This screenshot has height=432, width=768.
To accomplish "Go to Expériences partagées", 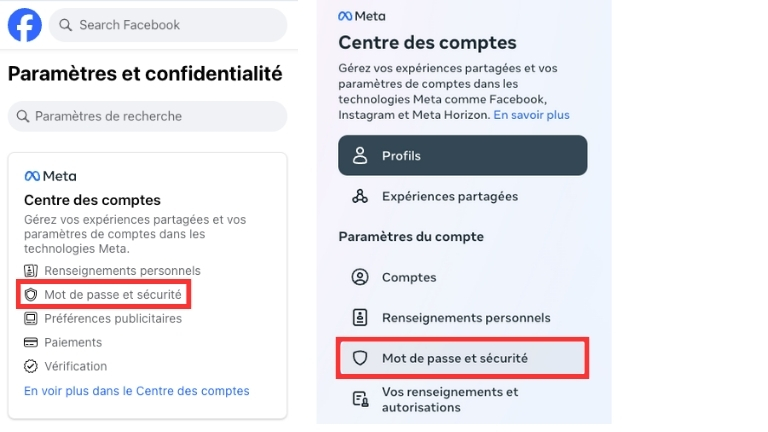I will [x=449, y=196].
